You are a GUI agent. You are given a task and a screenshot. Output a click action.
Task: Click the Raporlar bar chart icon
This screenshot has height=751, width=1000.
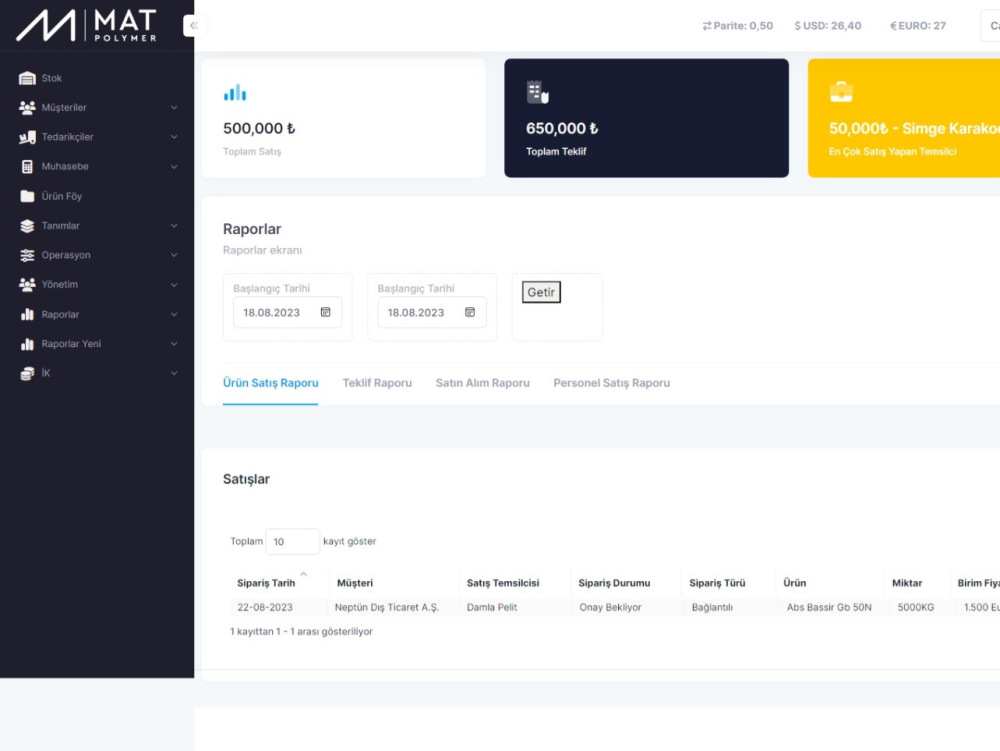point(27,314)
